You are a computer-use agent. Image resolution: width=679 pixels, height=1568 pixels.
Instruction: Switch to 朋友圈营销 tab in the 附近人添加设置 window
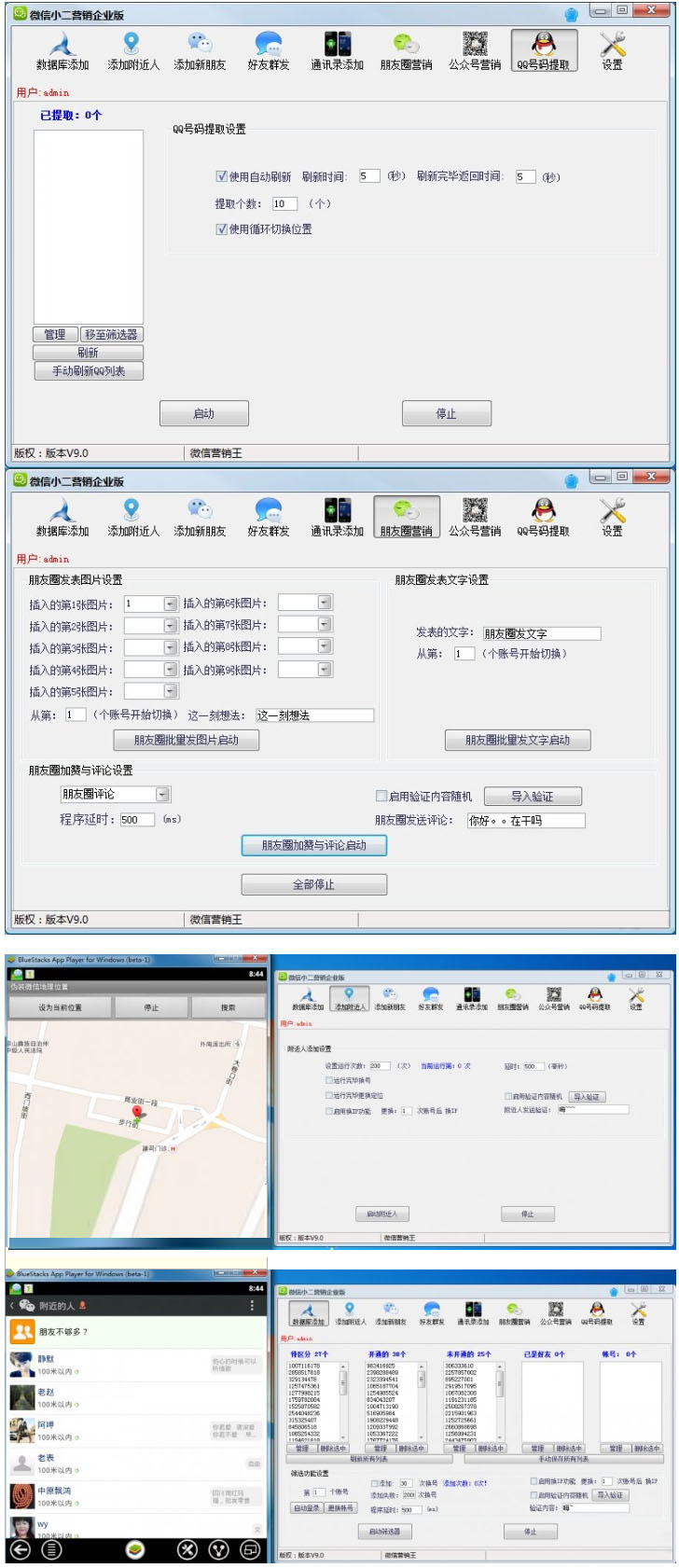[x=512, y=999]
